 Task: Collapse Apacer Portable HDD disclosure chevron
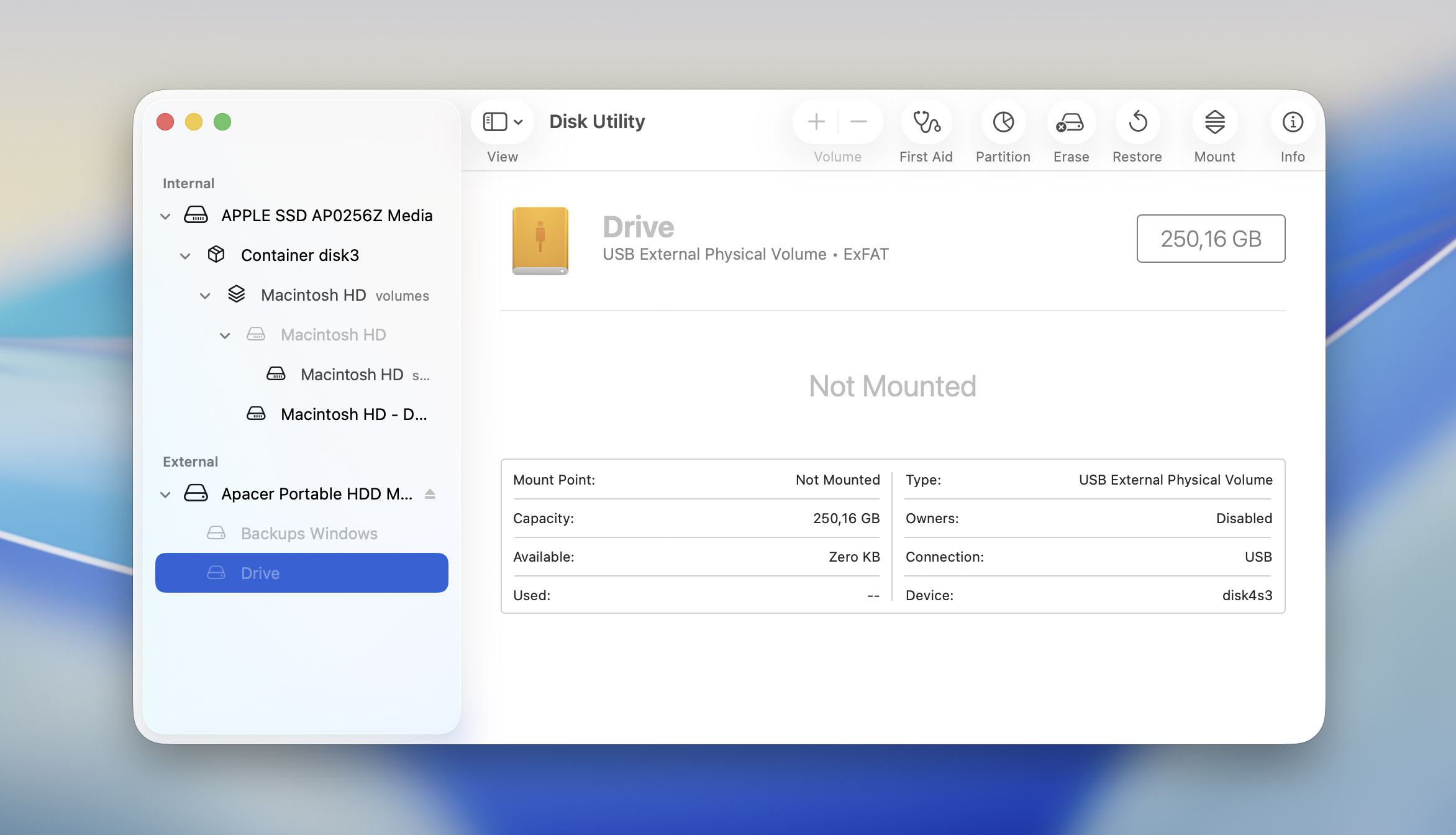tap(165, 495)
